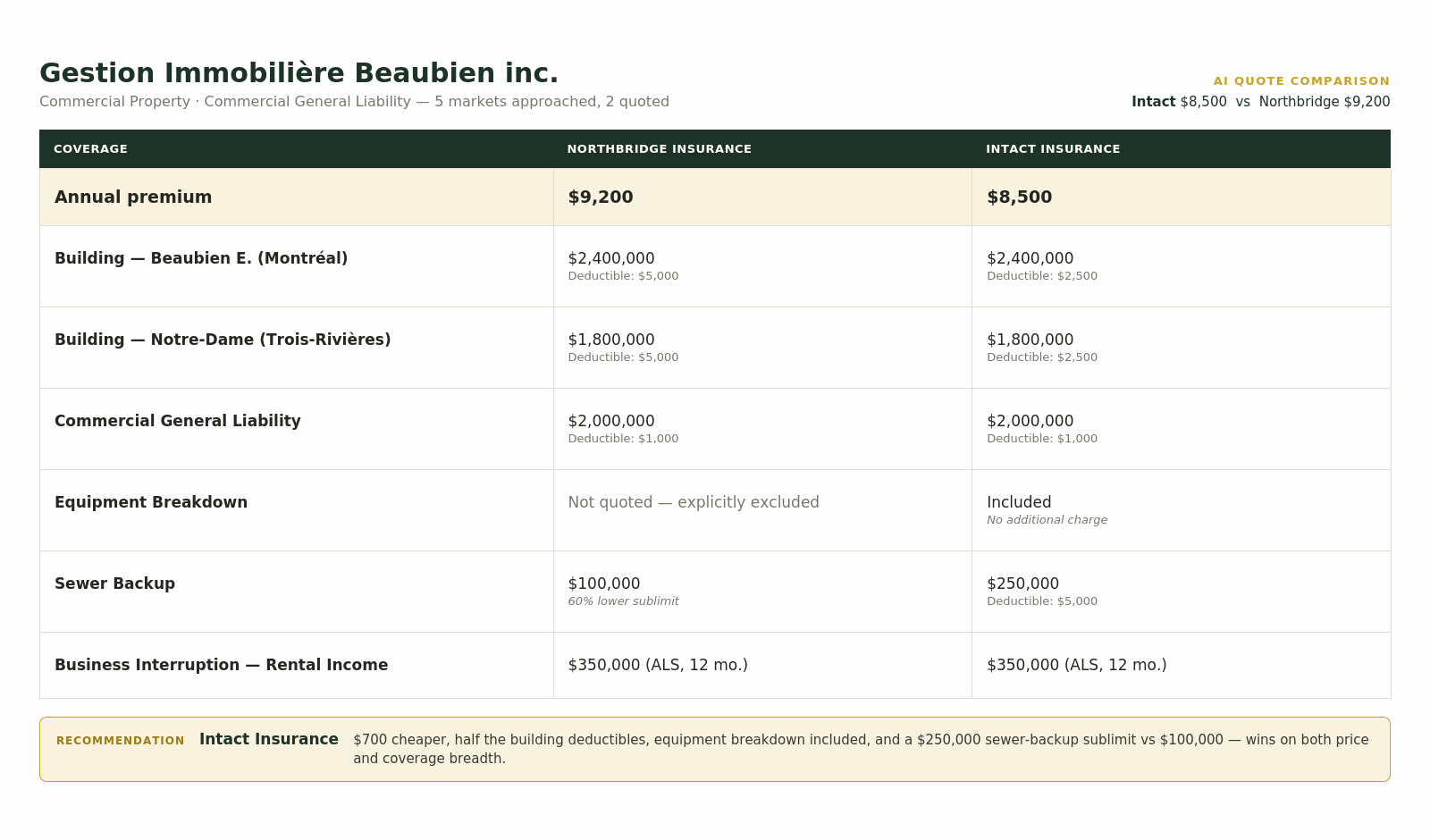Click the Coverage column header

[x=90, y=149]
